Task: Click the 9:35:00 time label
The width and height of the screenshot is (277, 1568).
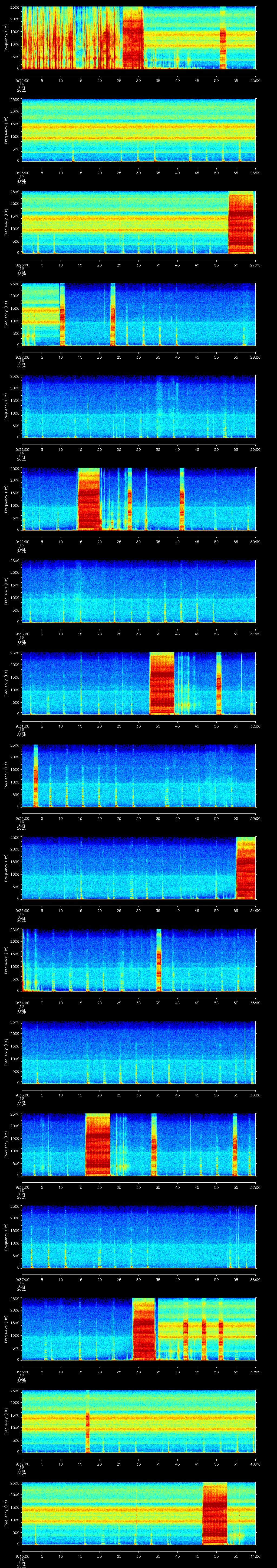Action: [22, 1095]
